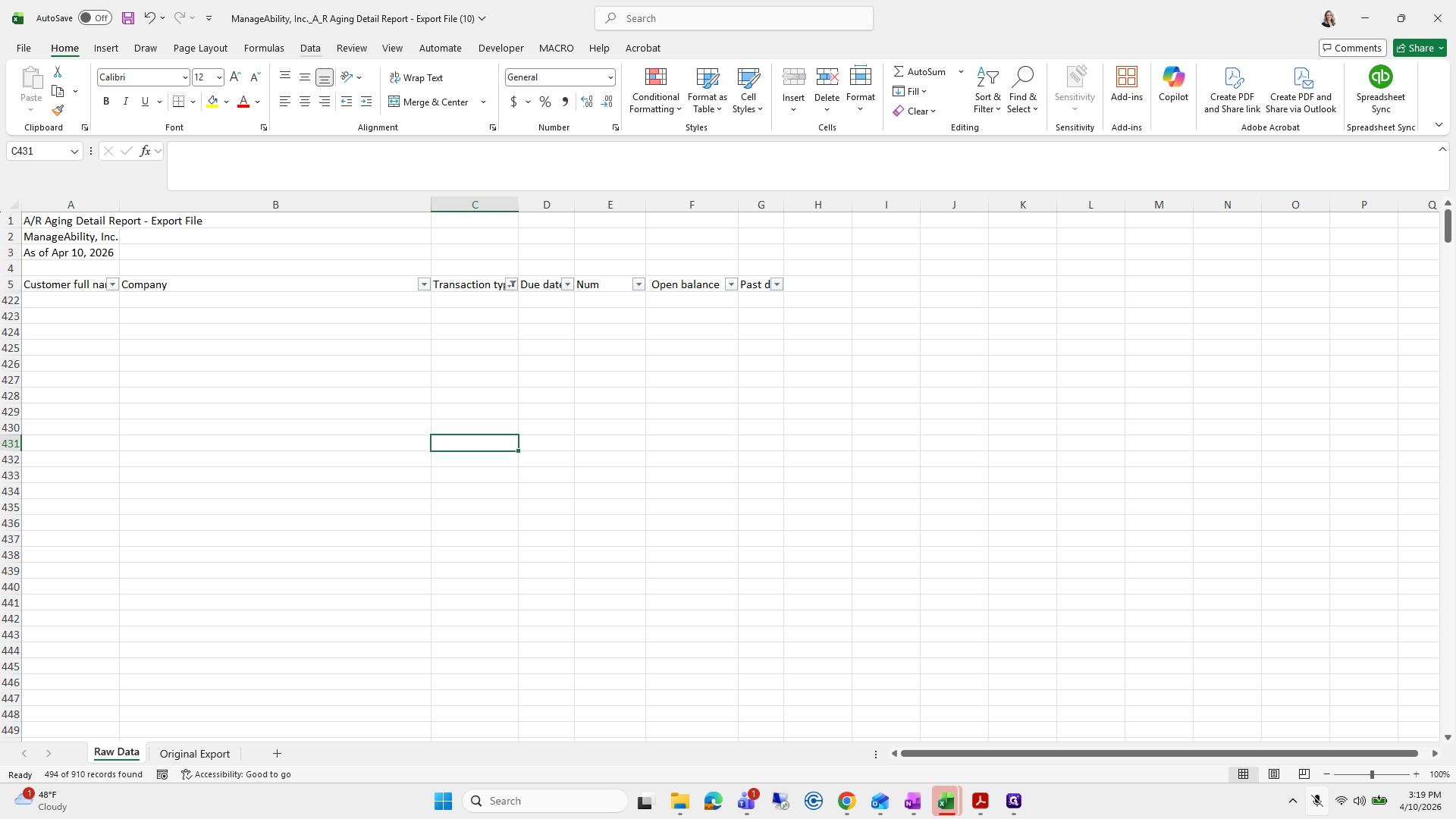Open Conditional Formatting menu

pyautogui.click(x=655, y=90)
